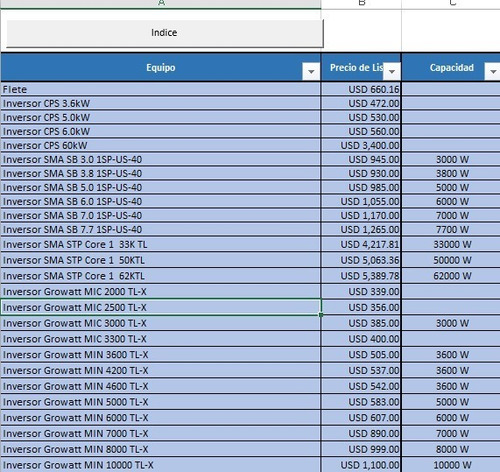Screen dimensions: 500x472
Task: Select column B header
Action: point(362,3)
